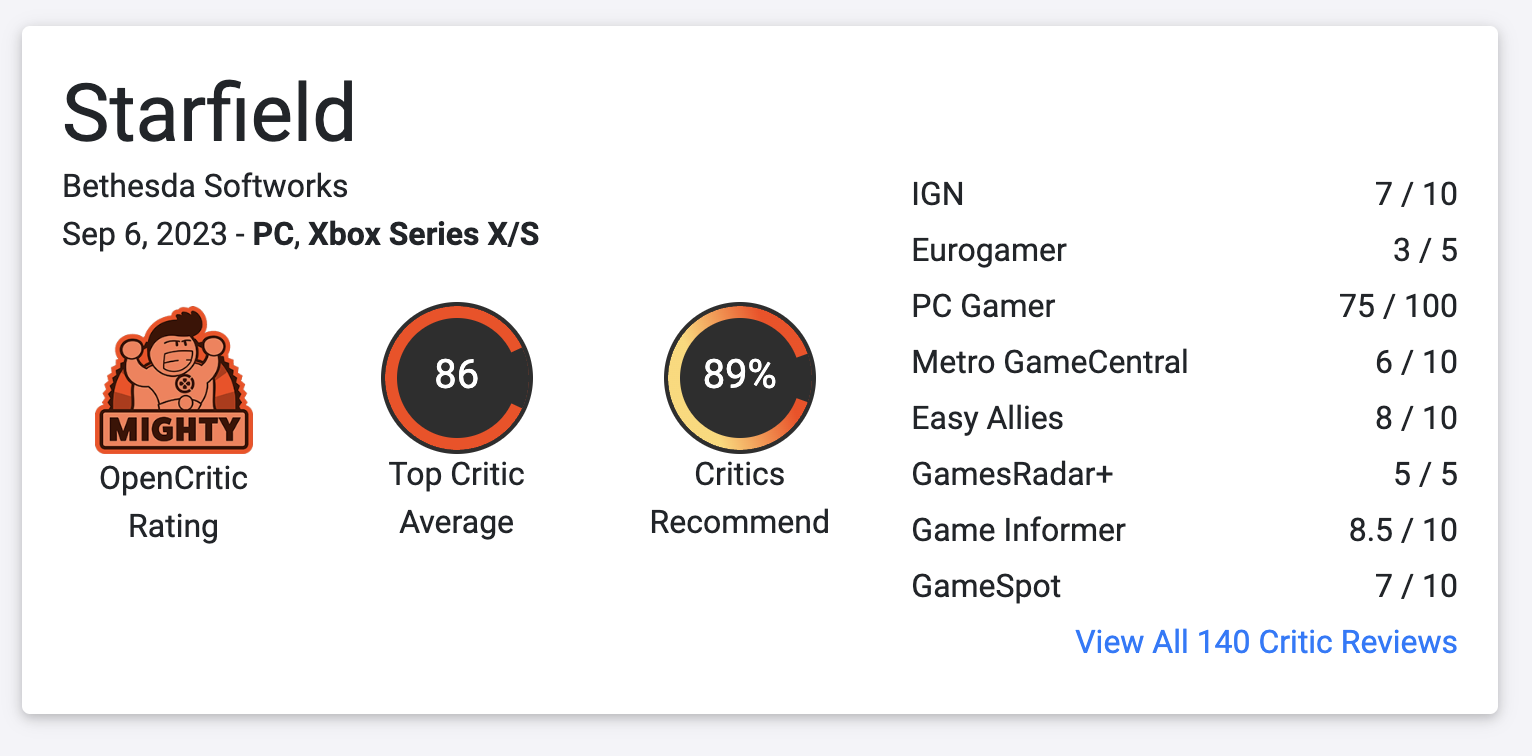Viewport: 1532px width, 756px height.
Task: Select the Bethesda Softworks publisher name
Action: (x=205, y=186)
